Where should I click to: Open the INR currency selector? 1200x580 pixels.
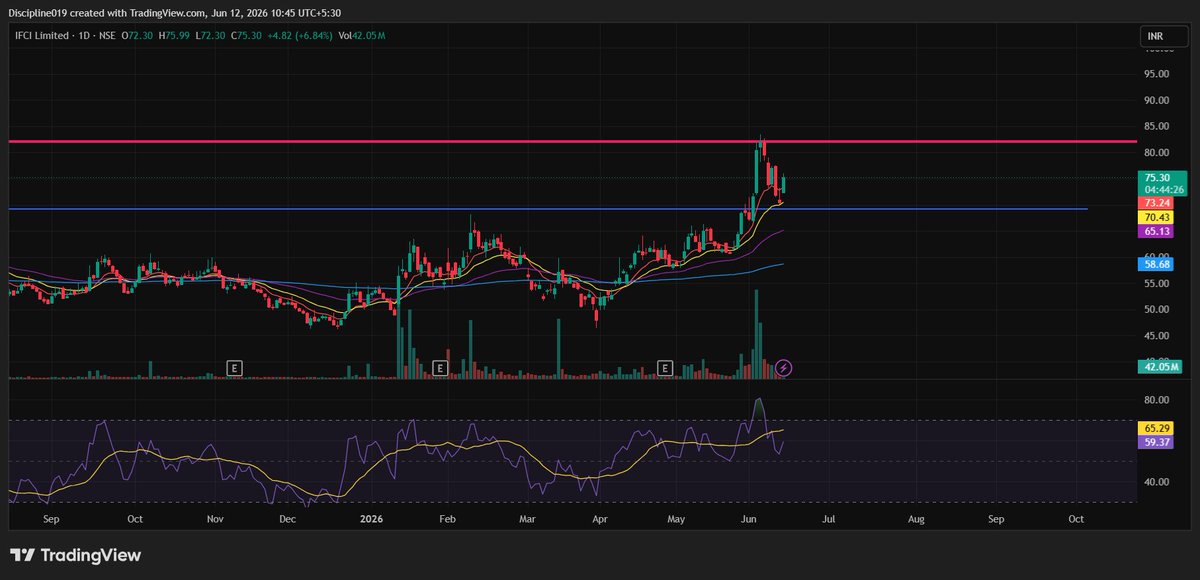(x=1163, y=37)
